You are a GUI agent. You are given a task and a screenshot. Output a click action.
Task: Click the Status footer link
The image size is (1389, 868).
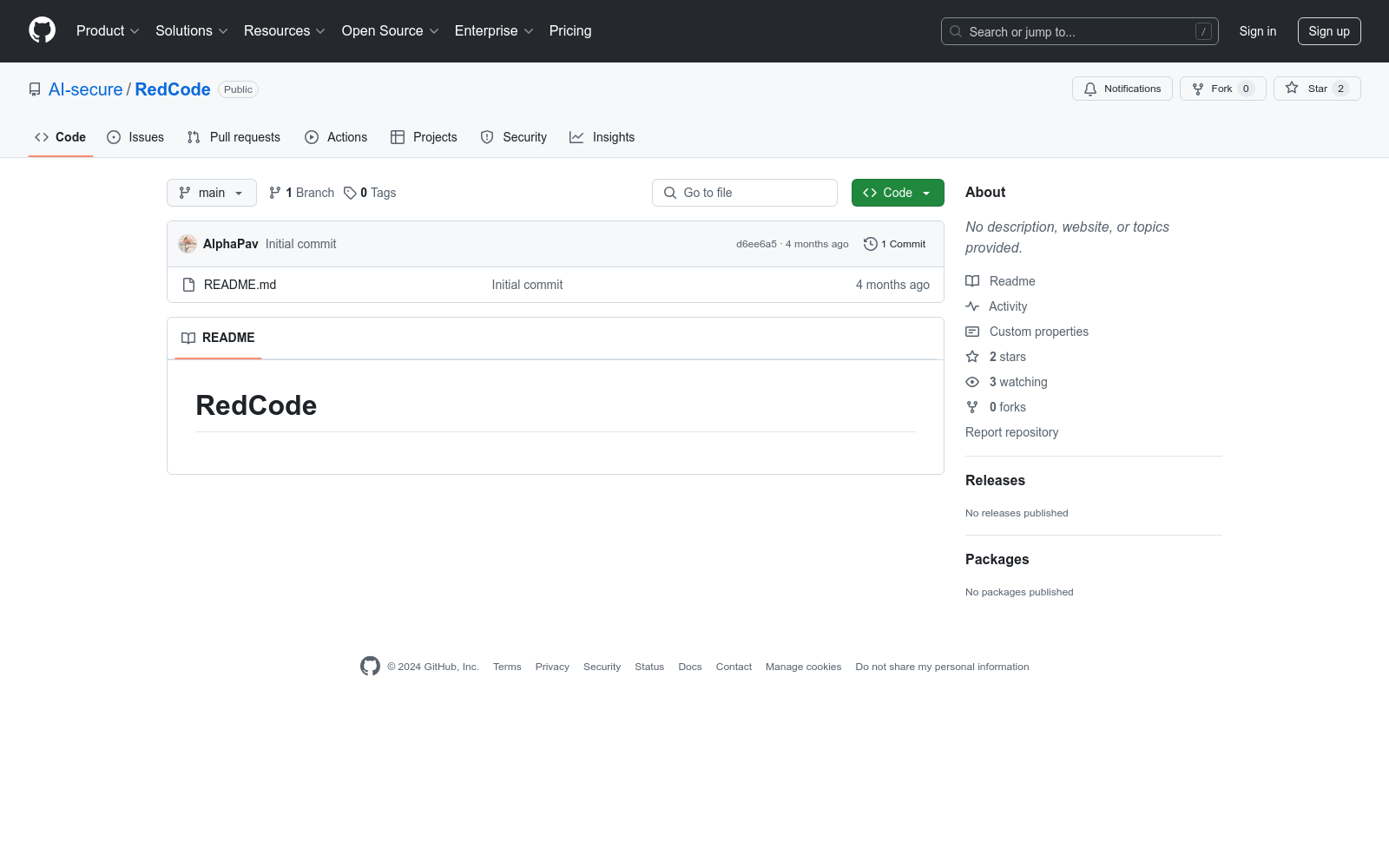[x=649, y=667]
